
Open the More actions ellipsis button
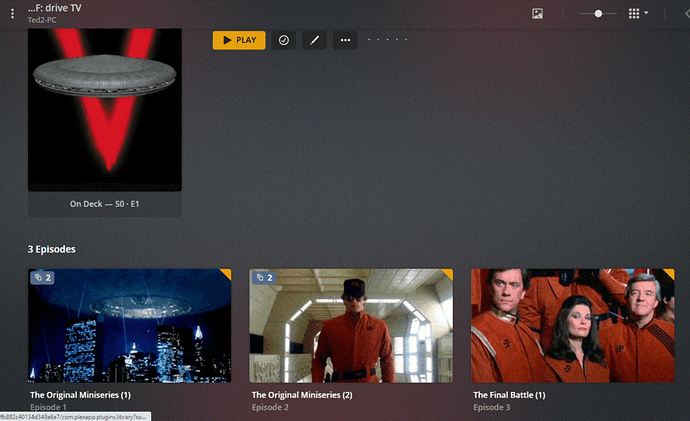pyautogui.click(x=345, y=40)
